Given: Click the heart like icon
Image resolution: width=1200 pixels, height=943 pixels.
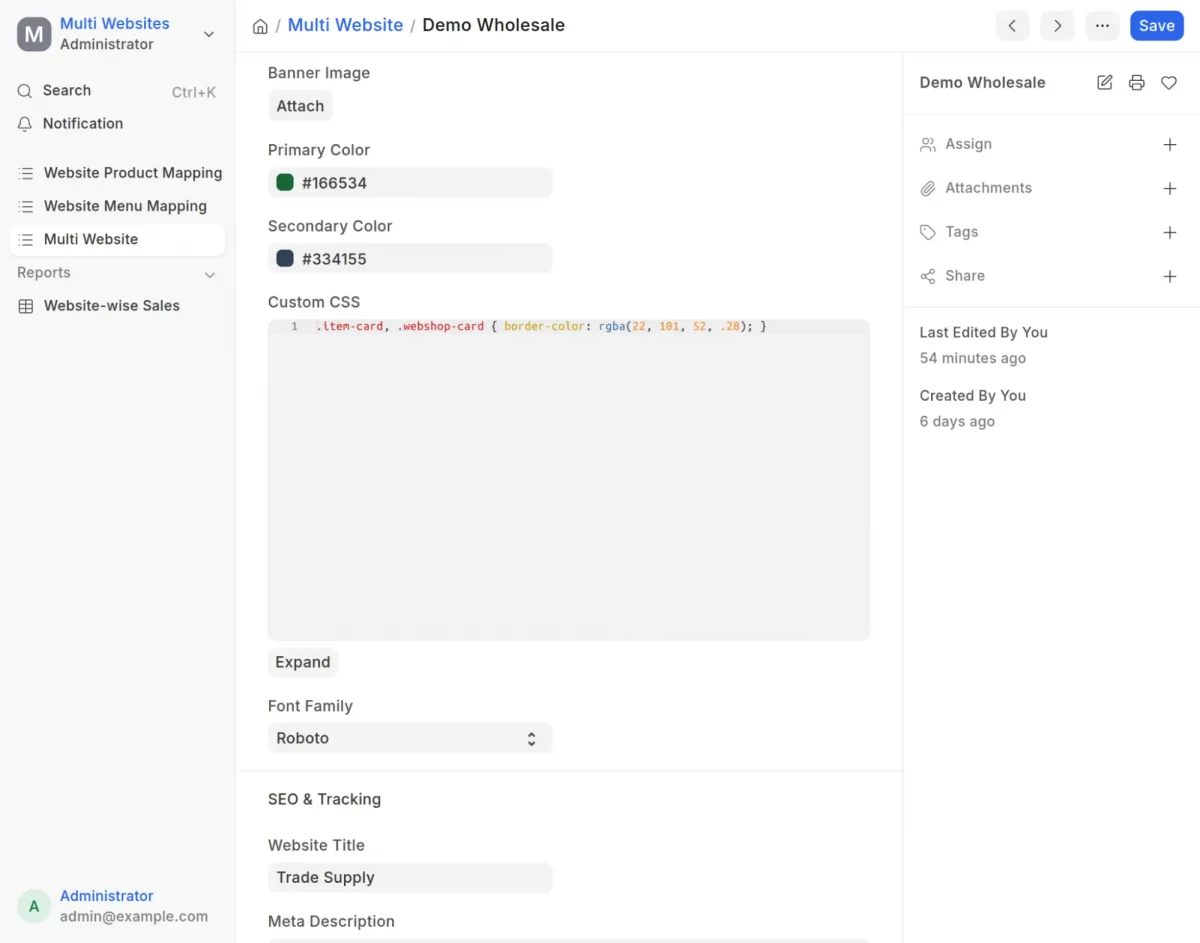Looking at the screenshot, I should click(1169, 83).
